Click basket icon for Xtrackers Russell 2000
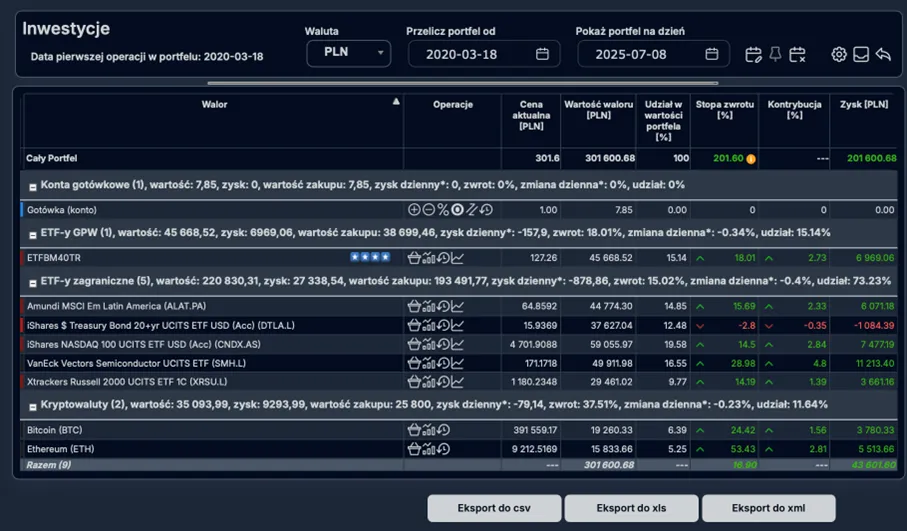907x531 pixels. tap(414, 382)
